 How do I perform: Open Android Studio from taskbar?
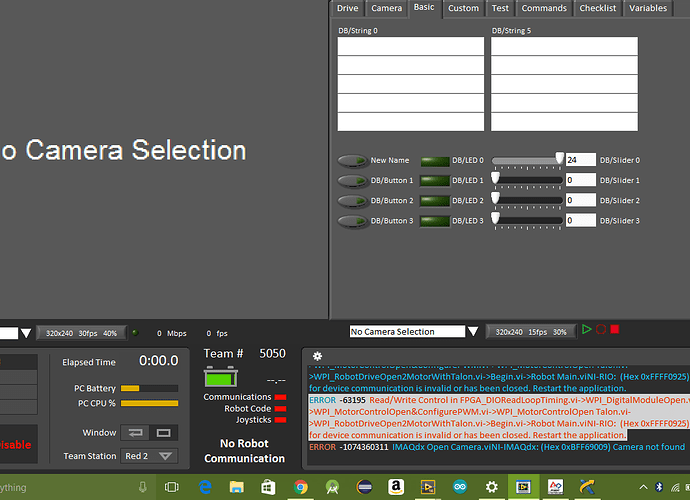point(332,487)
